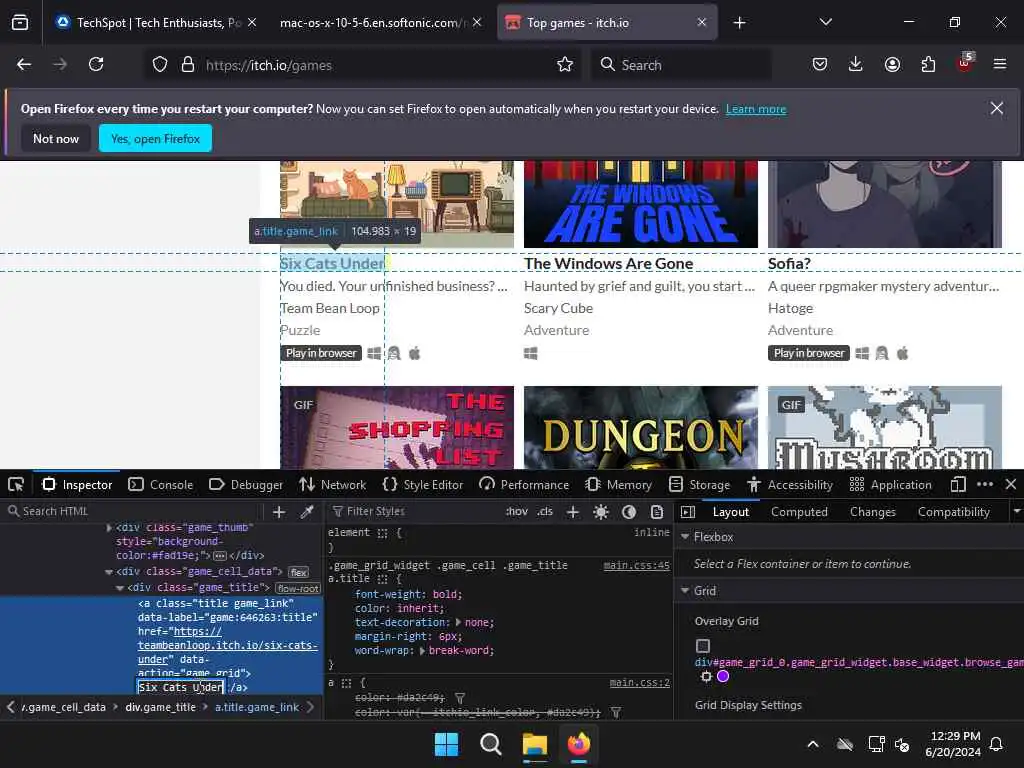Close the DevTools panel
The image size is (1024, 768).
(1011, 485)
